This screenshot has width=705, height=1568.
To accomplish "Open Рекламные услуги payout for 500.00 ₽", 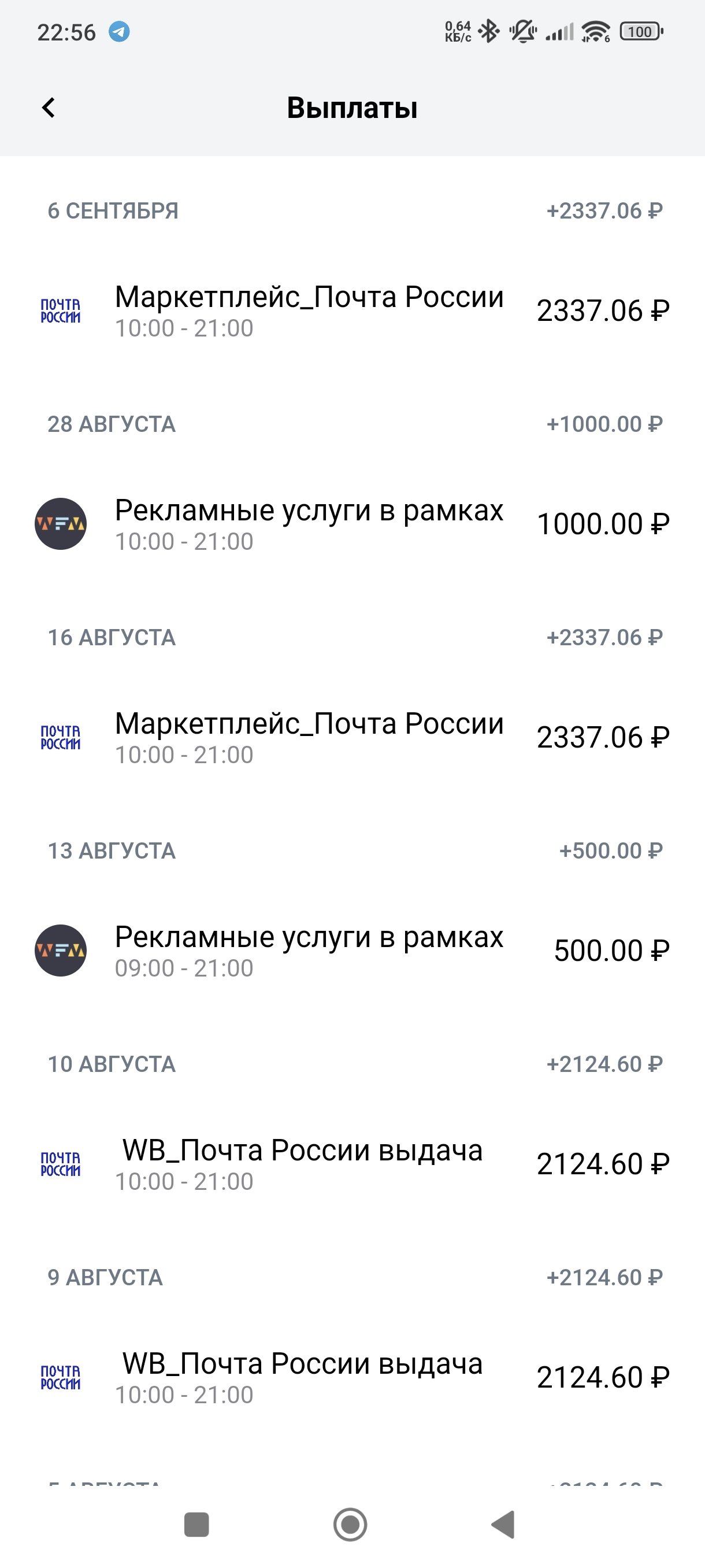I will (309, 950).
